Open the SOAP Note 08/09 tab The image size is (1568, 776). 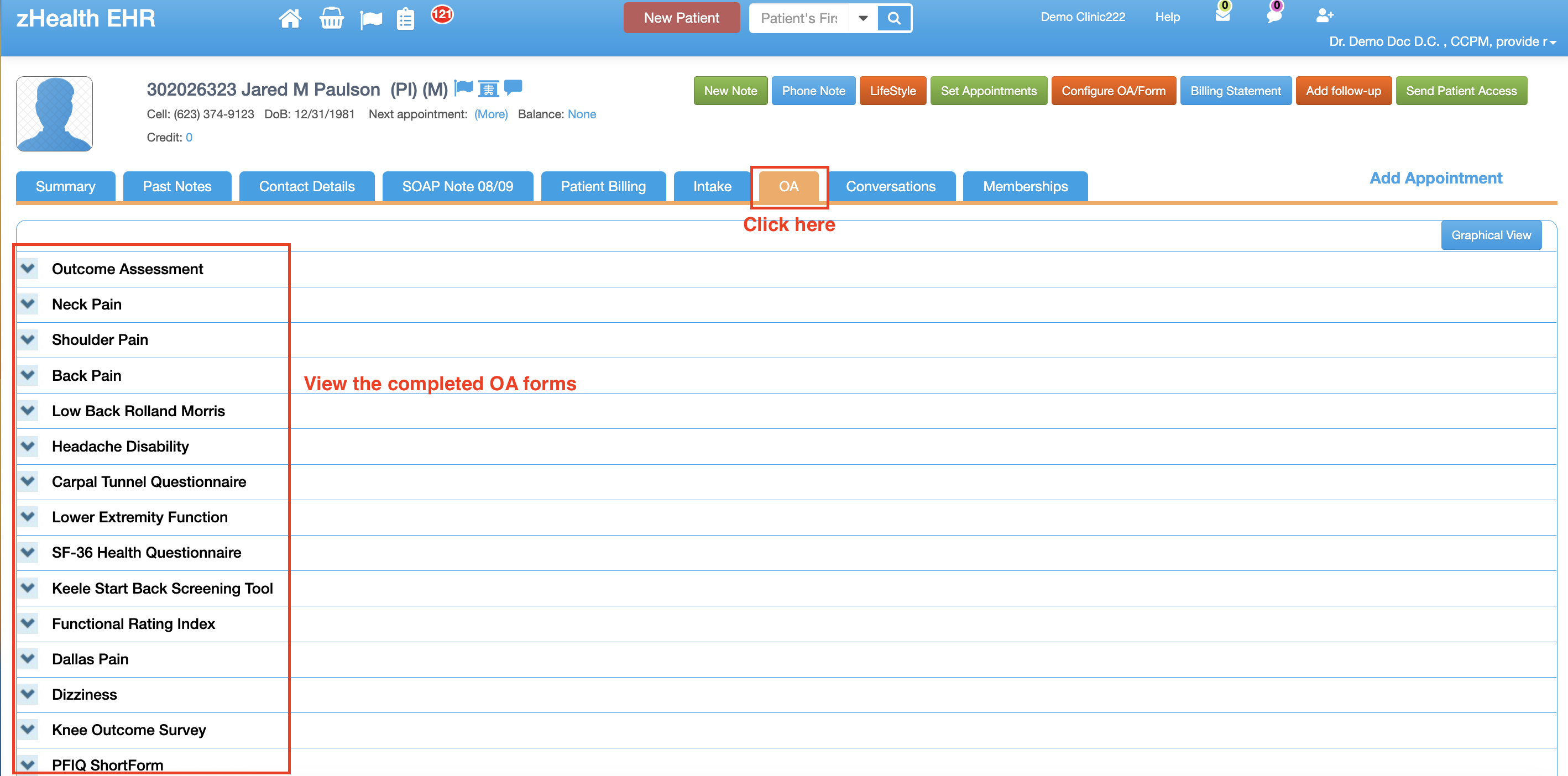pyautogui.click(x=458, y=186)
